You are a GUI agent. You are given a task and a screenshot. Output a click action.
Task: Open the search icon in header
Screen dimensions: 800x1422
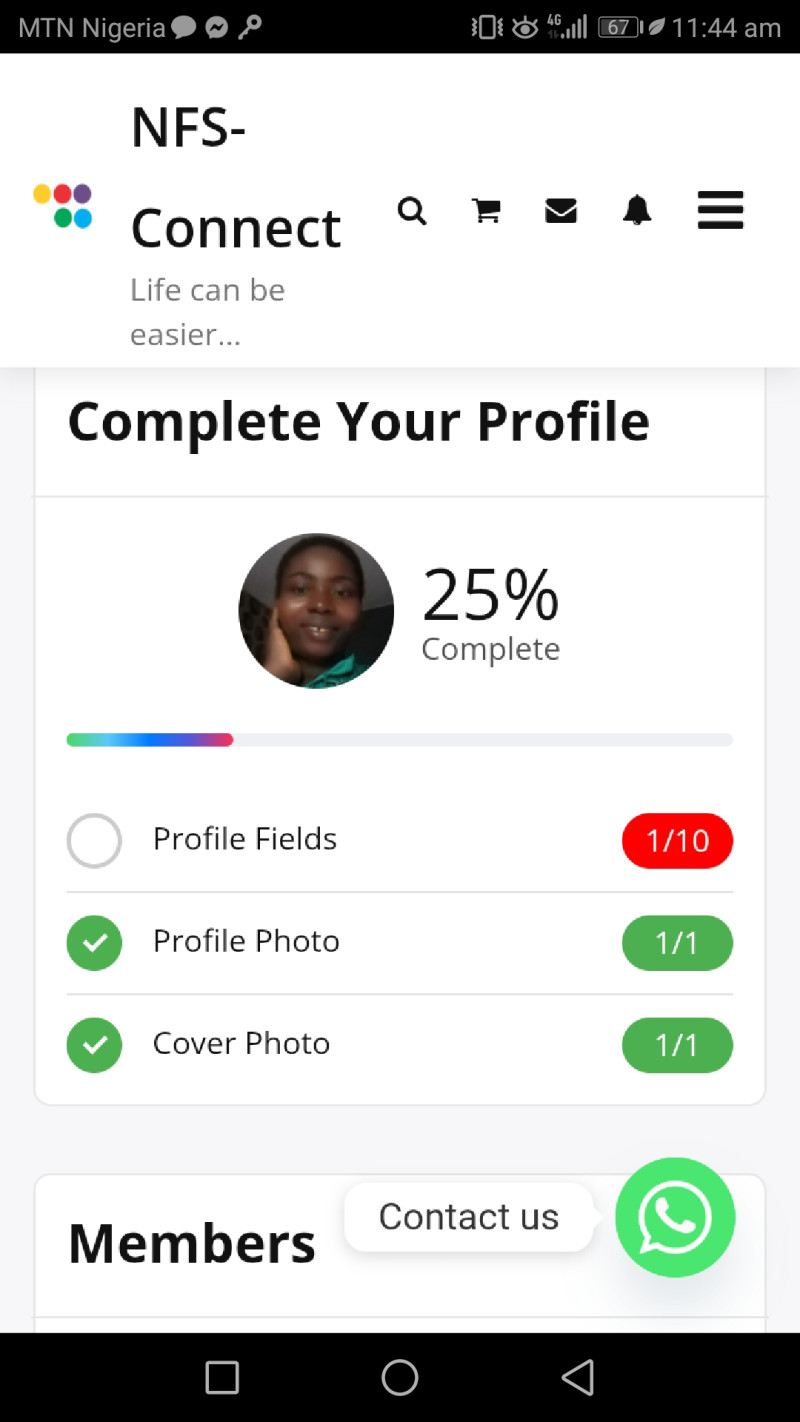(x=412, y=211)
